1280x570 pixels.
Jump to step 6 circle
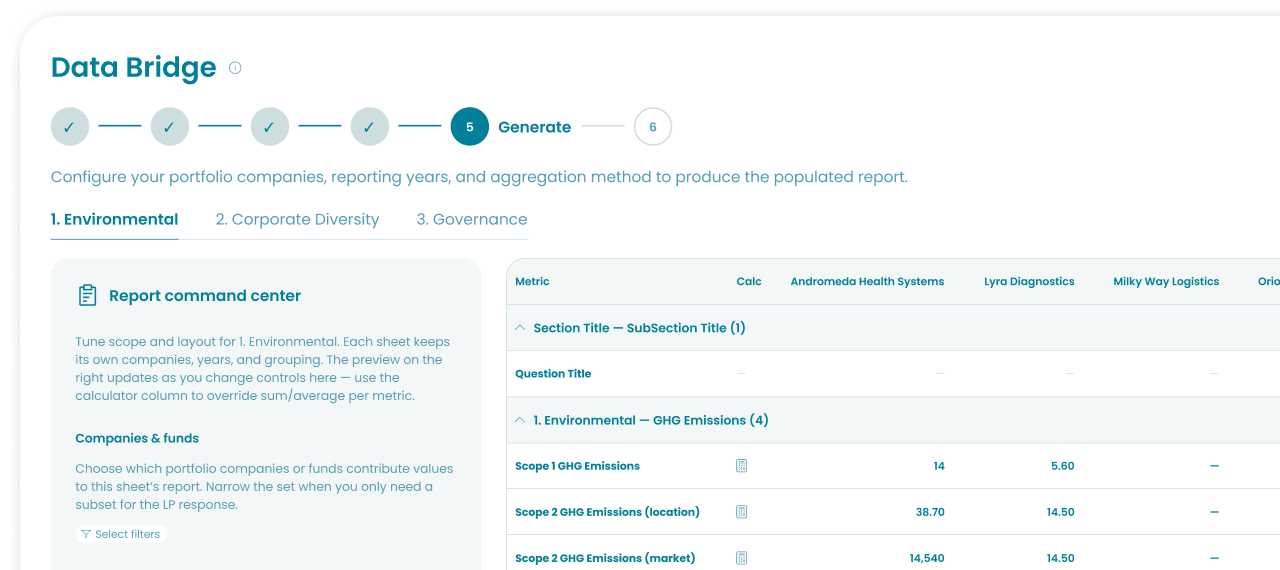[x=653, y=127]
